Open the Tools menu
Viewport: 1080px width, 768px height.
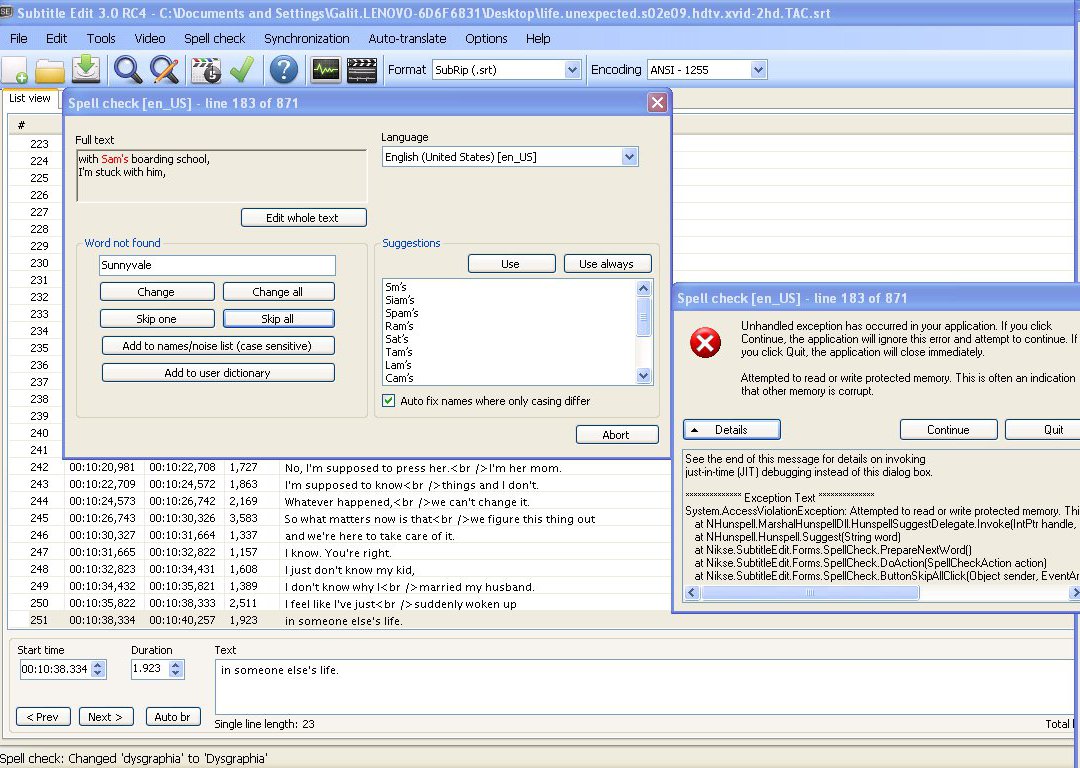[101, 39]
